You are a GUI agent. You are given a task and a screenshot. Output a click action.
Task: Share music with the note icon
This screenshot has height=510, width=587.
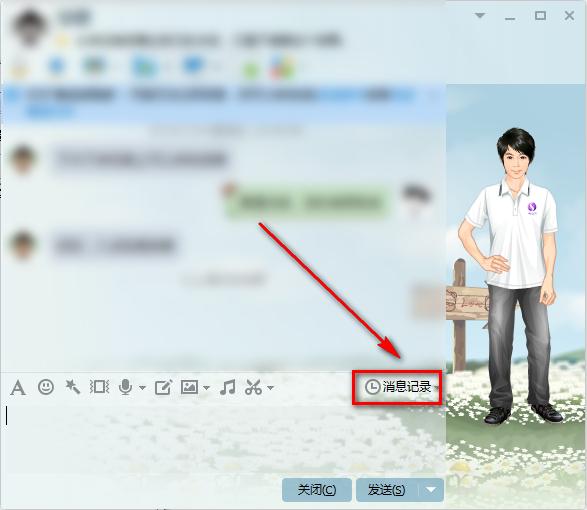[228, 387]
